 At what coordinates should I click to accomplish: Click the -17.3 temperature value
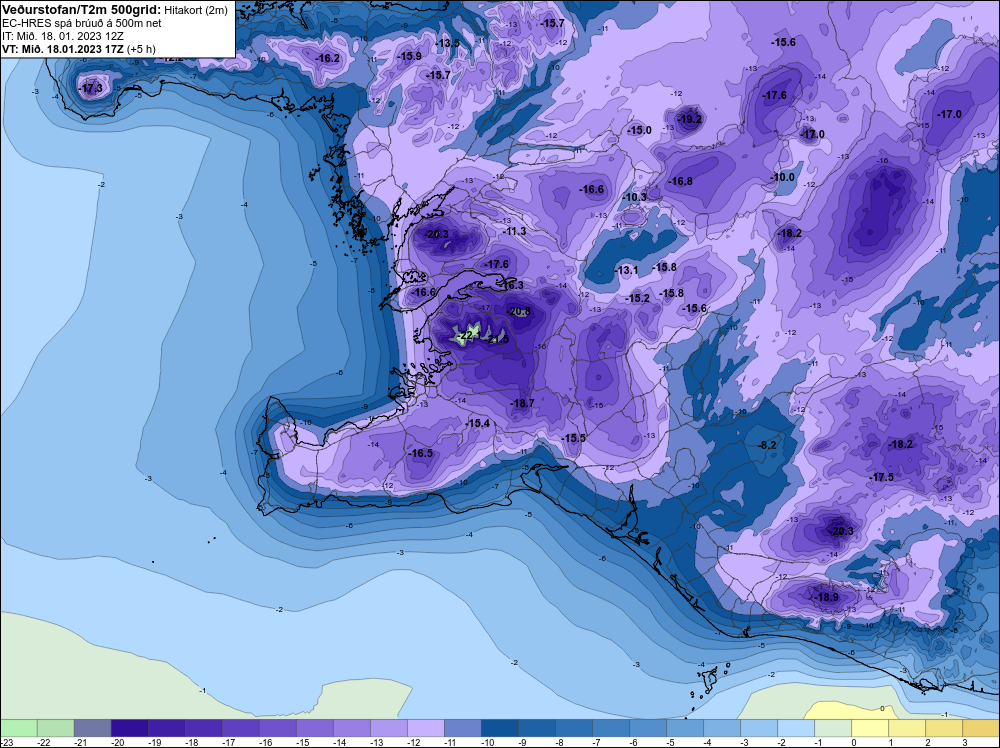(x=91, y=88)
